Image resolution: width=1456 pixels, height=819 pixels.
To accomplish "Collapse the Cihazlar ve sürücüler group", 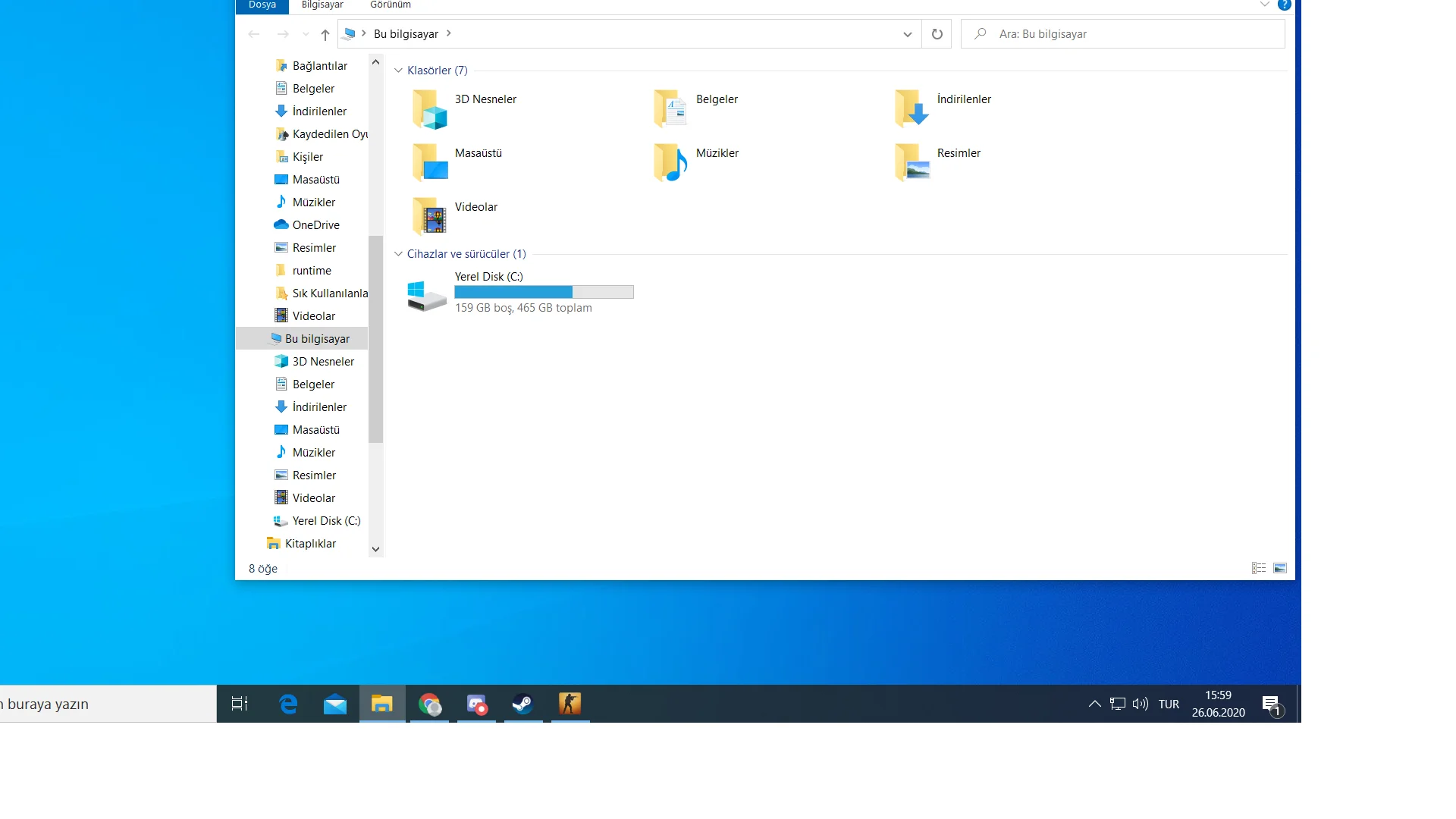I will point(398,254).
